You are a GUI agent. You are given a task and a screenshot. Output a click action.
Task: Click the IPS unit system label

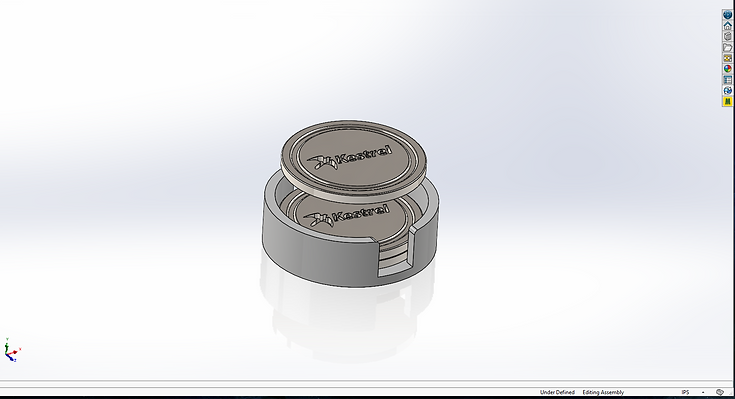coord(685,392)
